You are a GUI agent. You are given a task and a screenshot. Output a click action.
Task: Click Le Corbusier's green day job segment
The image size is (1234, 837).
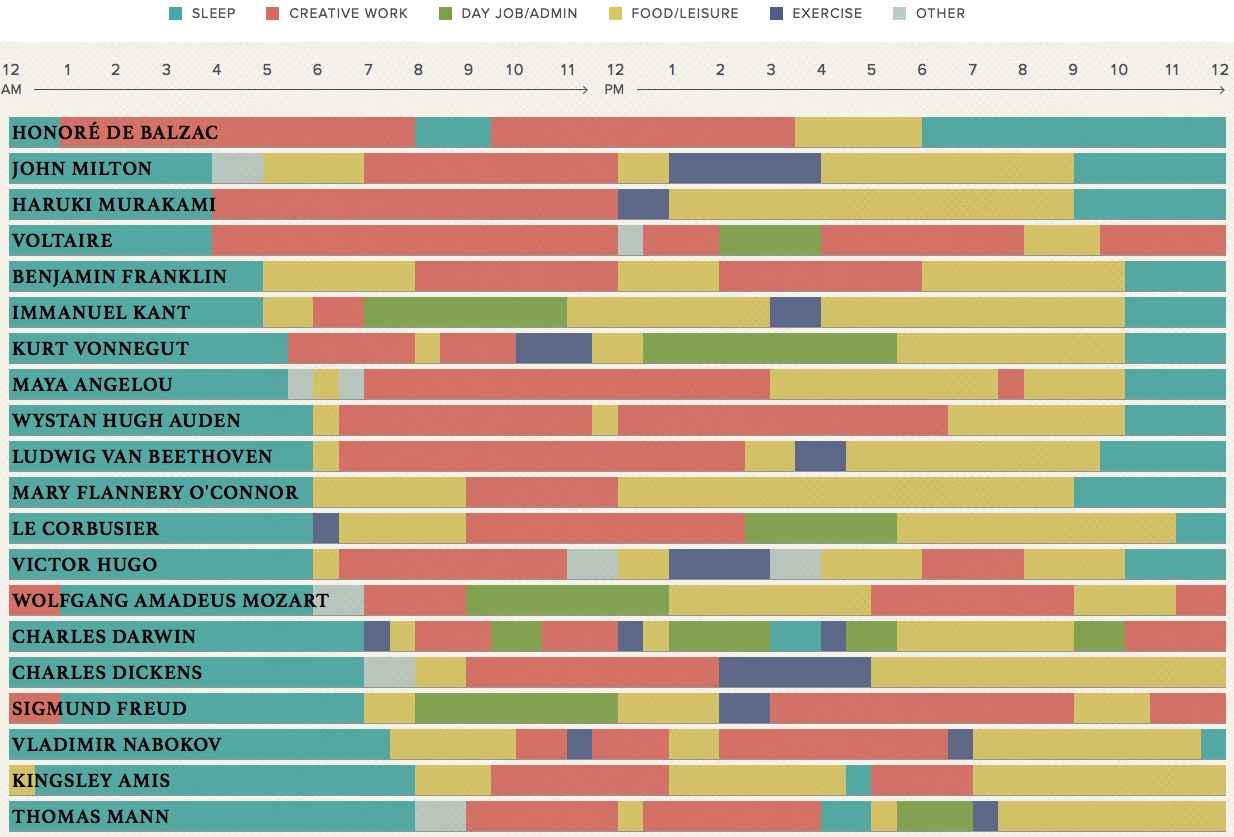[821, 528]
